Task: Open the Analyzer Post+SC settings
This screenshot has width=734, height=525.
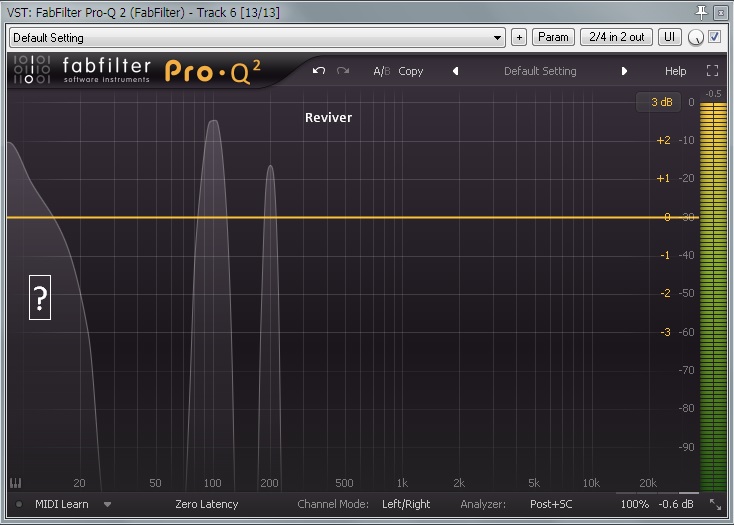Action: [551, 504]
